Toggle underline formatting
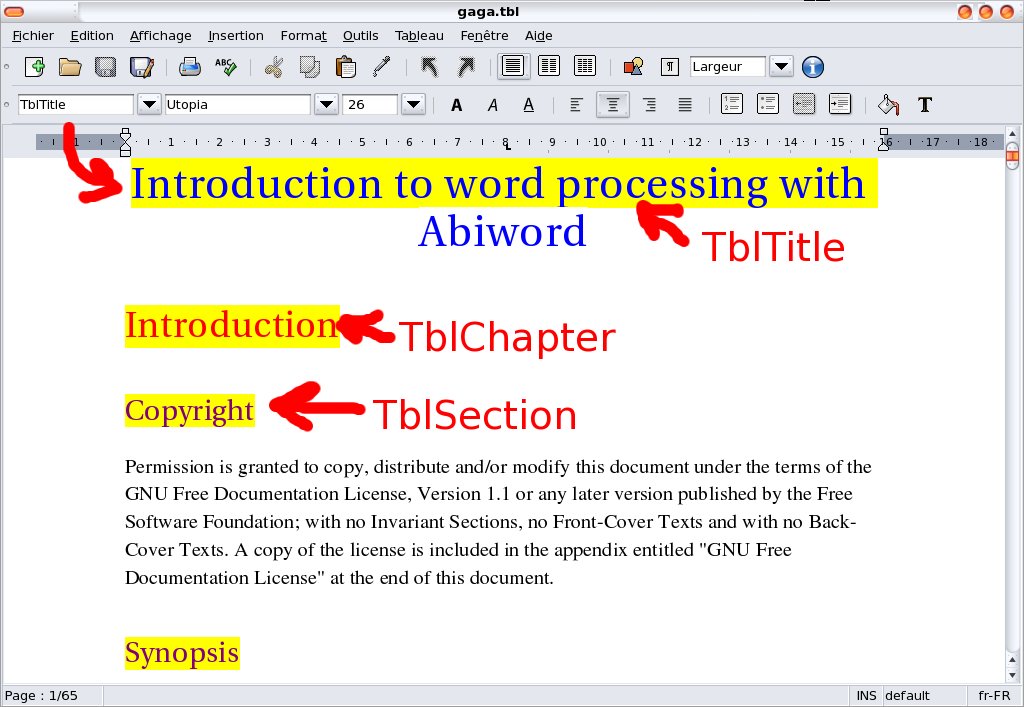 click(528, 104)
